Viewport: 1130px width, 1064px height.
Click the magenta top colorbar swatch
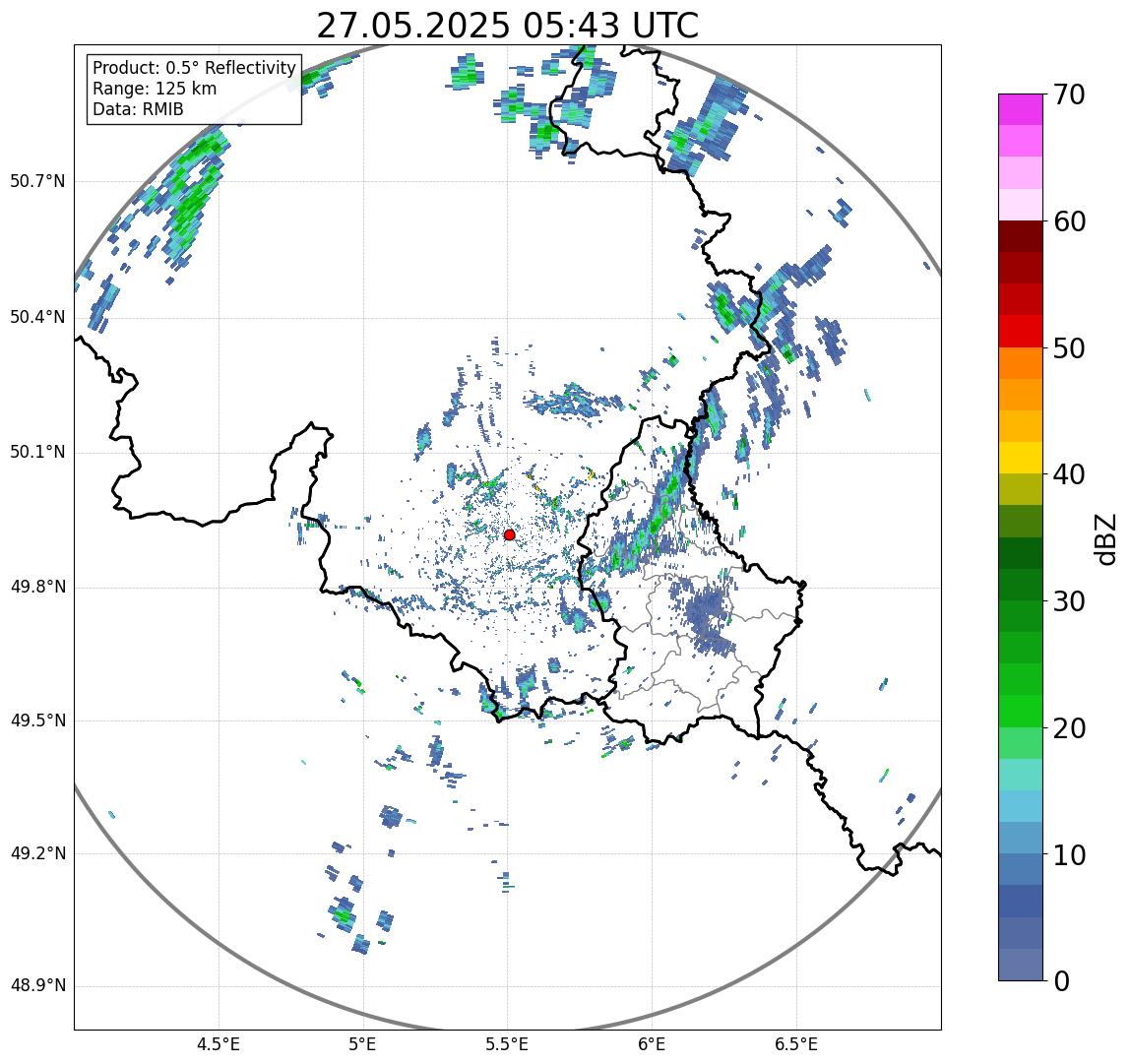(1021, 109)
